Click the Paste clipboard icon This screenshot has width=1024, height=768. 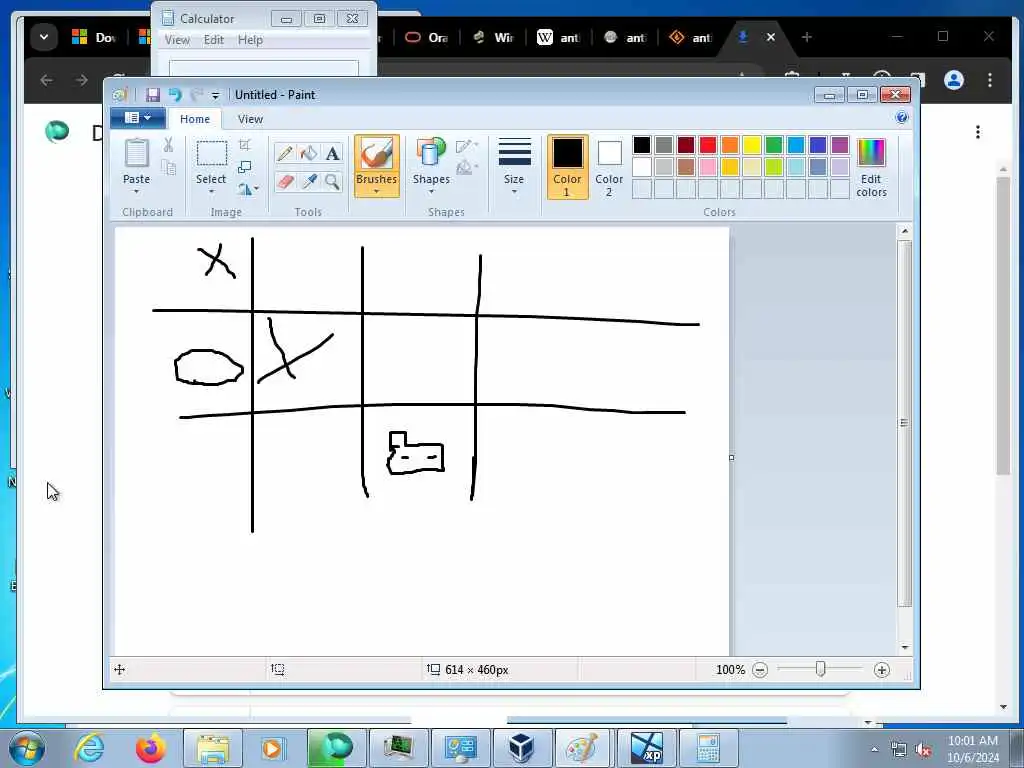pyautogui.click(x=136, y=154)
